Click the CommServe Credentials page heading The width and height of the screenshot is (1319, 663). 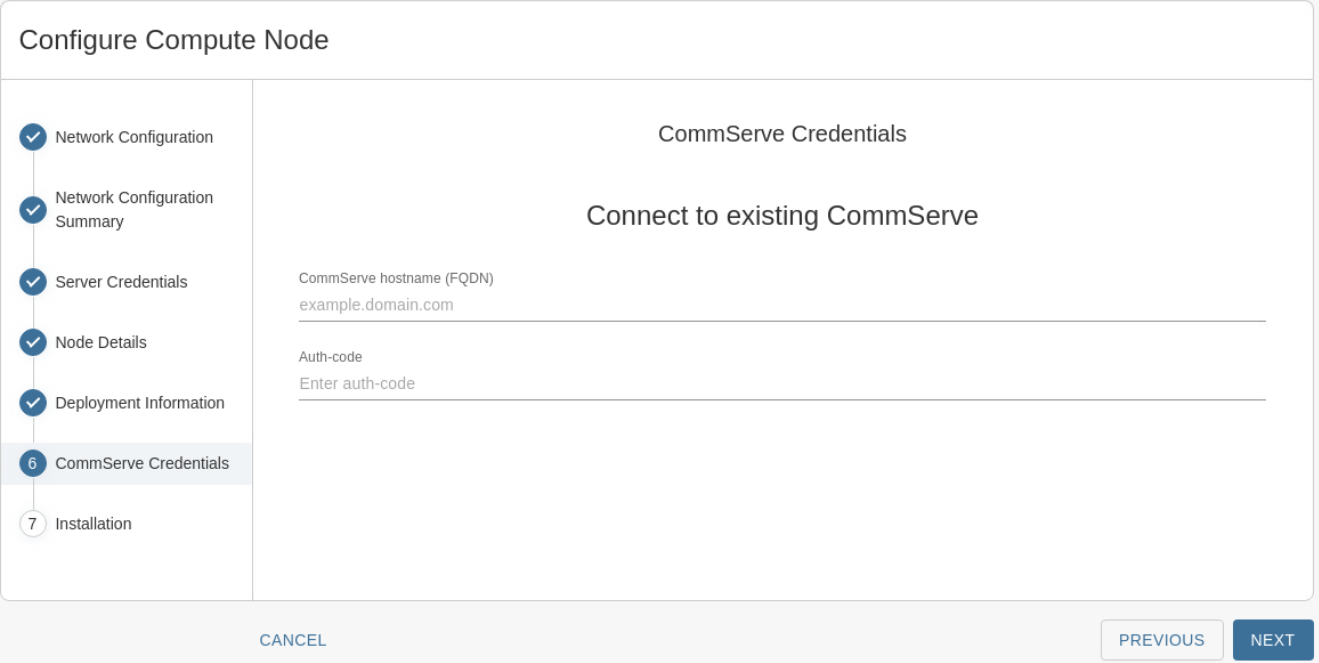[x=782, y=134]
